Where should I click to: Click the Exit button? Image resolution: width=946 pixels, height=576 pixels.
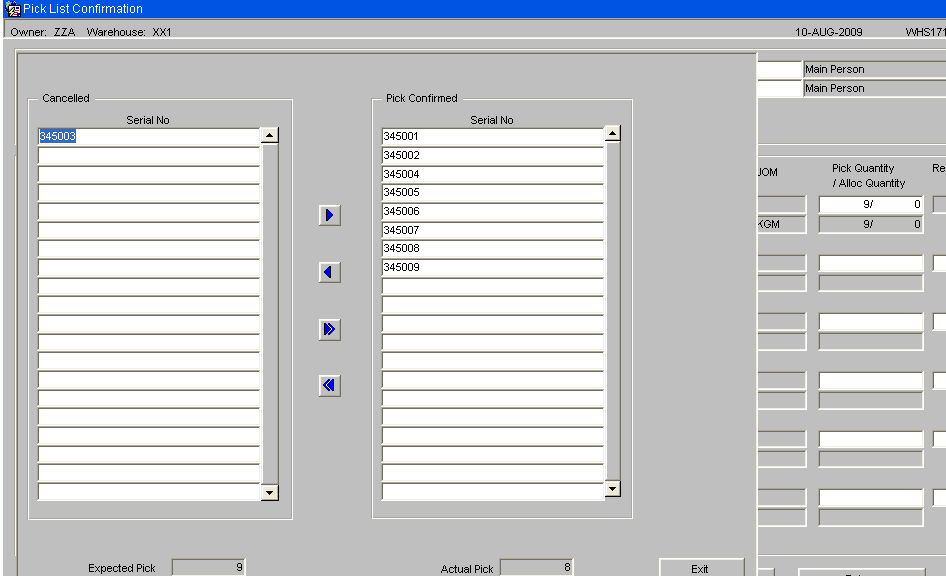pyautogui.click(x=701, y=569)
